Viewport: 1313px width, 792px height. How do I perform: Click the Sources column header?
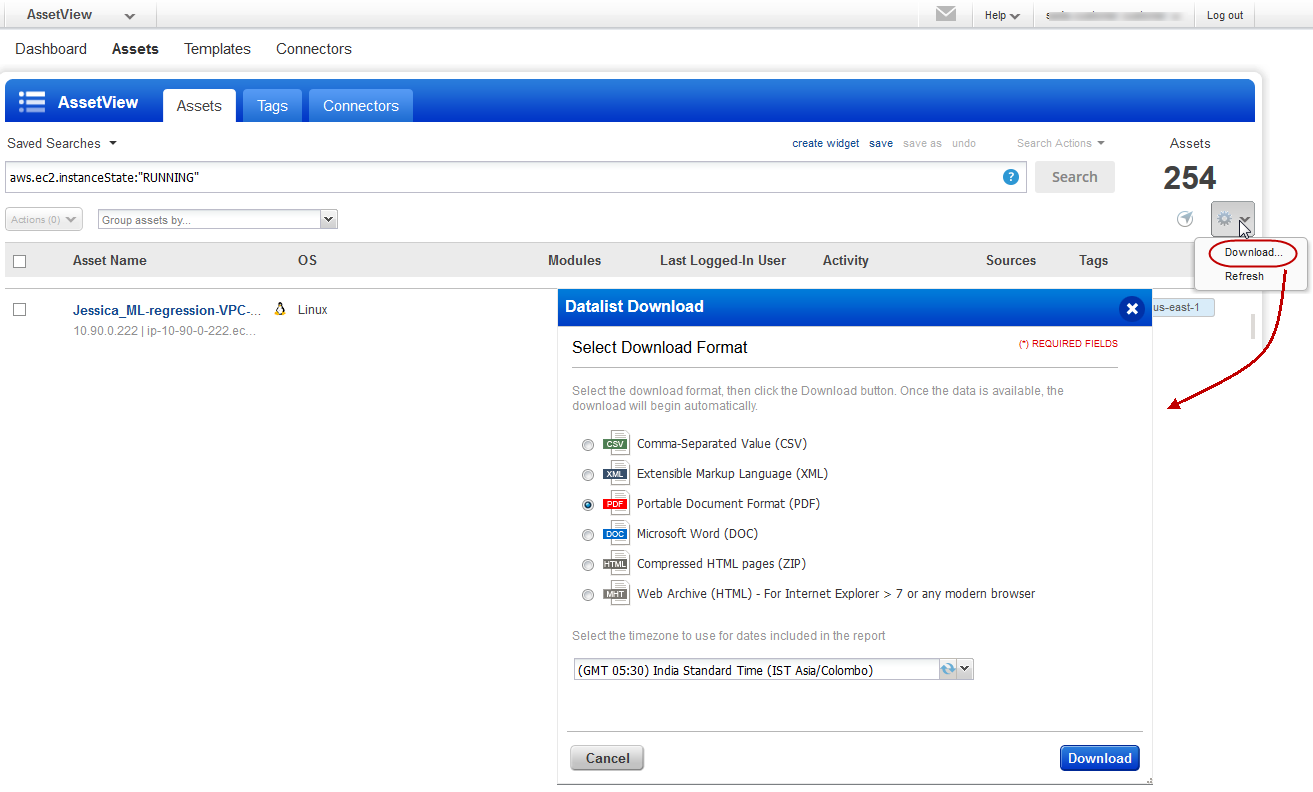coord(1011,260)
